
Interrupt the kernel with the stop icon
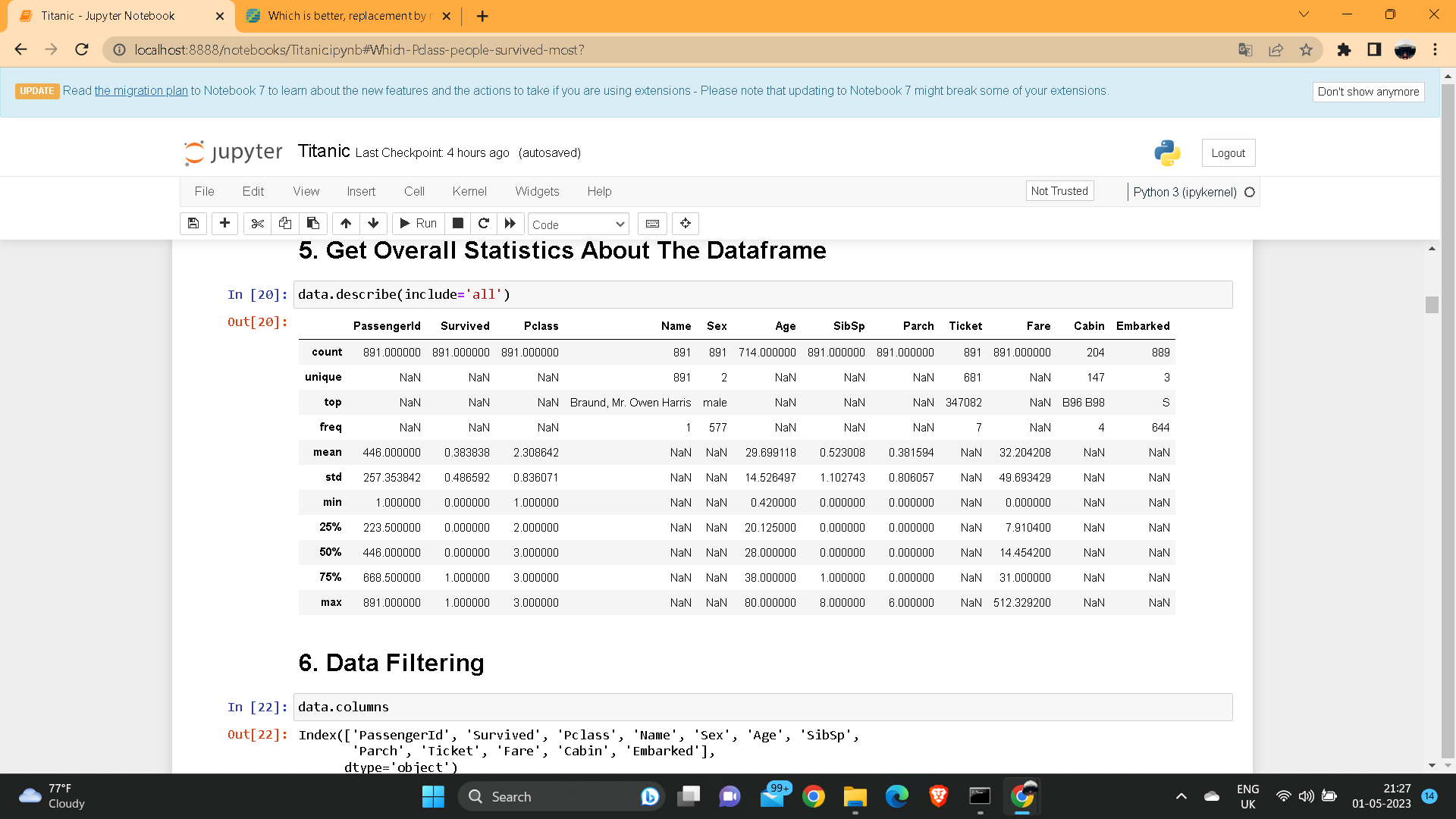click(x=457, y=223)
